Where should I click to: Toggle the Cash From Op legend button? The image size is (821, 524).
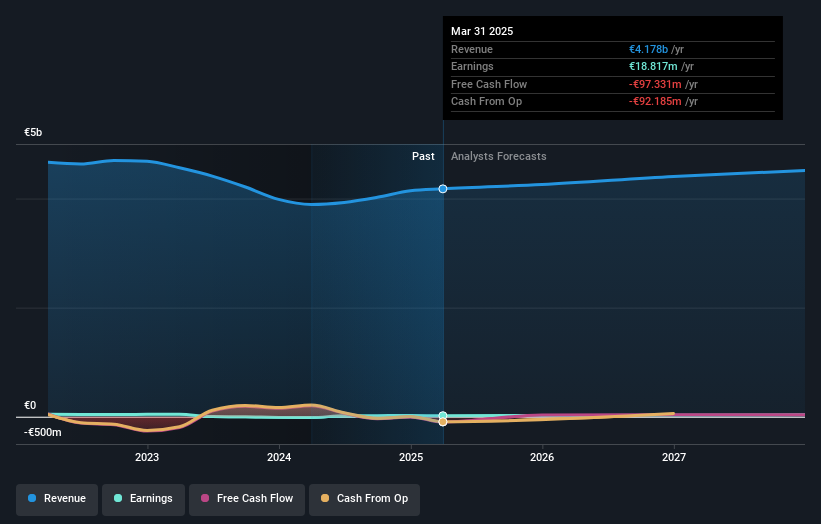click(x=364, y=499)
